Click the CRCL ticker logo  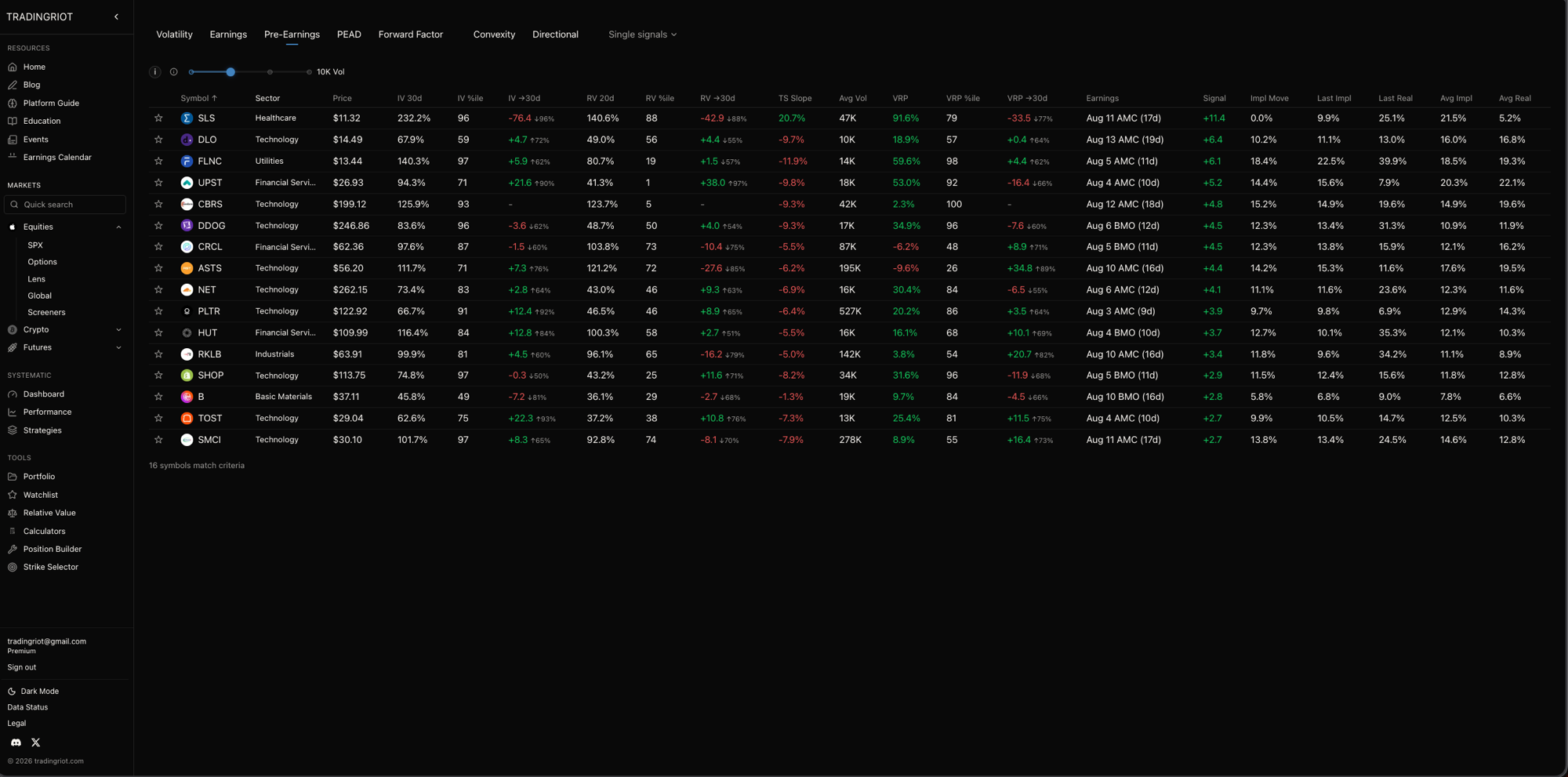click(187, 247)
